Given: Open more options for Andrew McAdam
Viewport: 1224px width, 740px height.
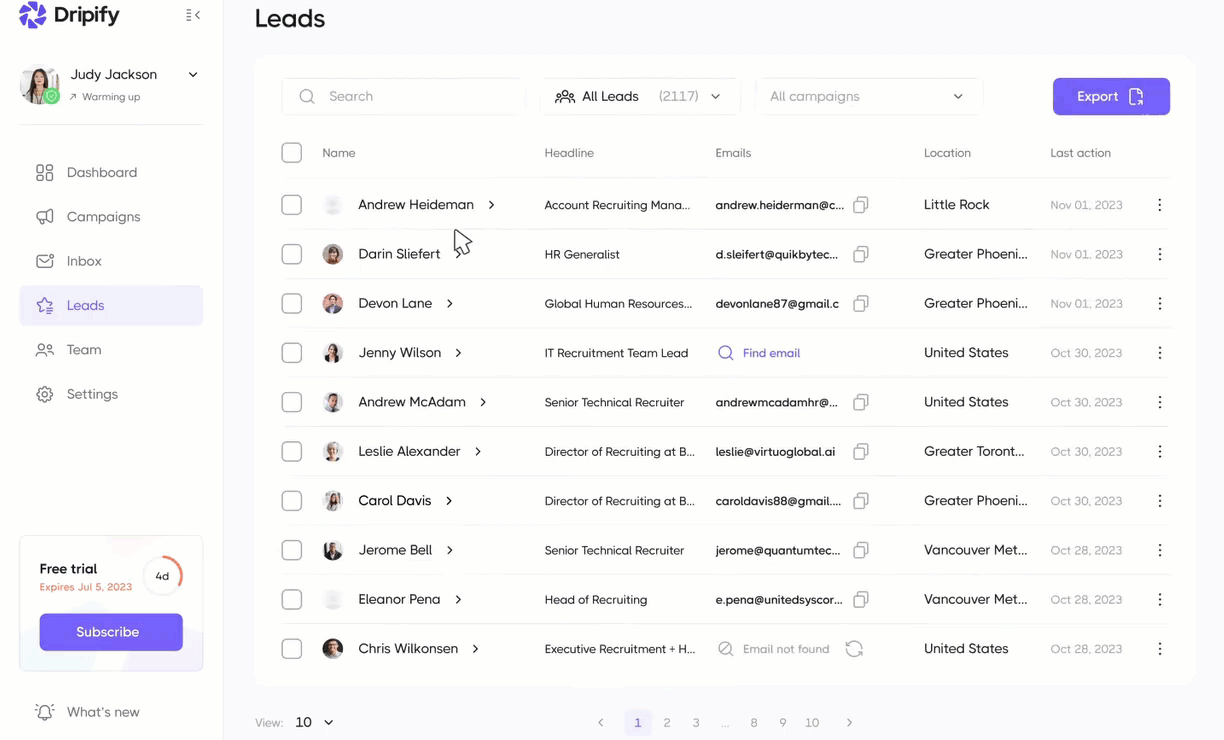Looking at the screenshot, I should (x=1160, y=402).
